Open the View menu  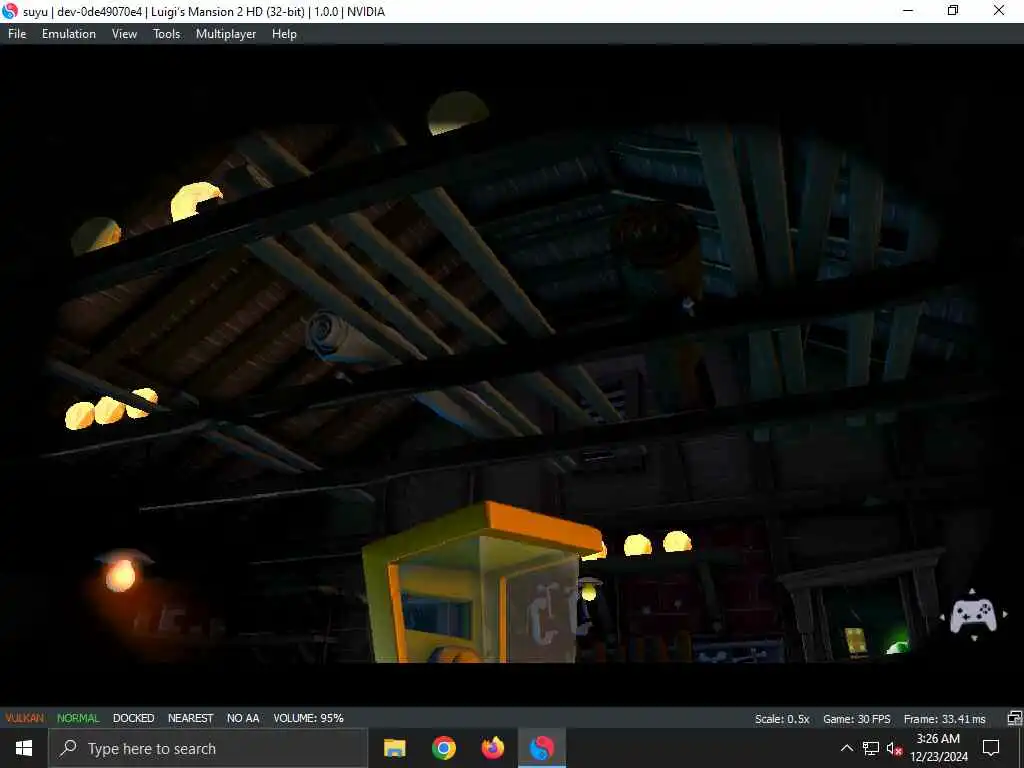pyautogui.click(x=124, y=34)
